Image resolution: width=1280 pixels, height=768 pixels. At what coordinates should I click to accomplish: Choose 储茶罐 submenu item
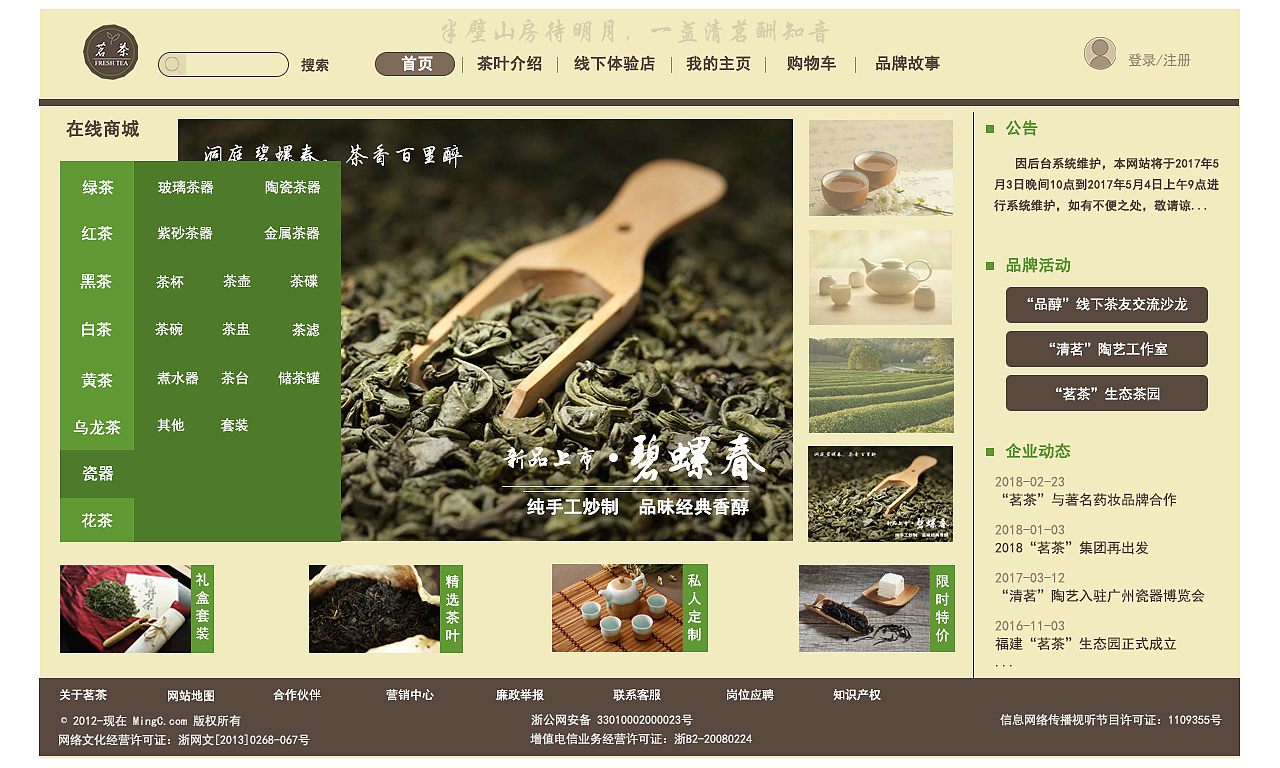(x=299, y=378)
